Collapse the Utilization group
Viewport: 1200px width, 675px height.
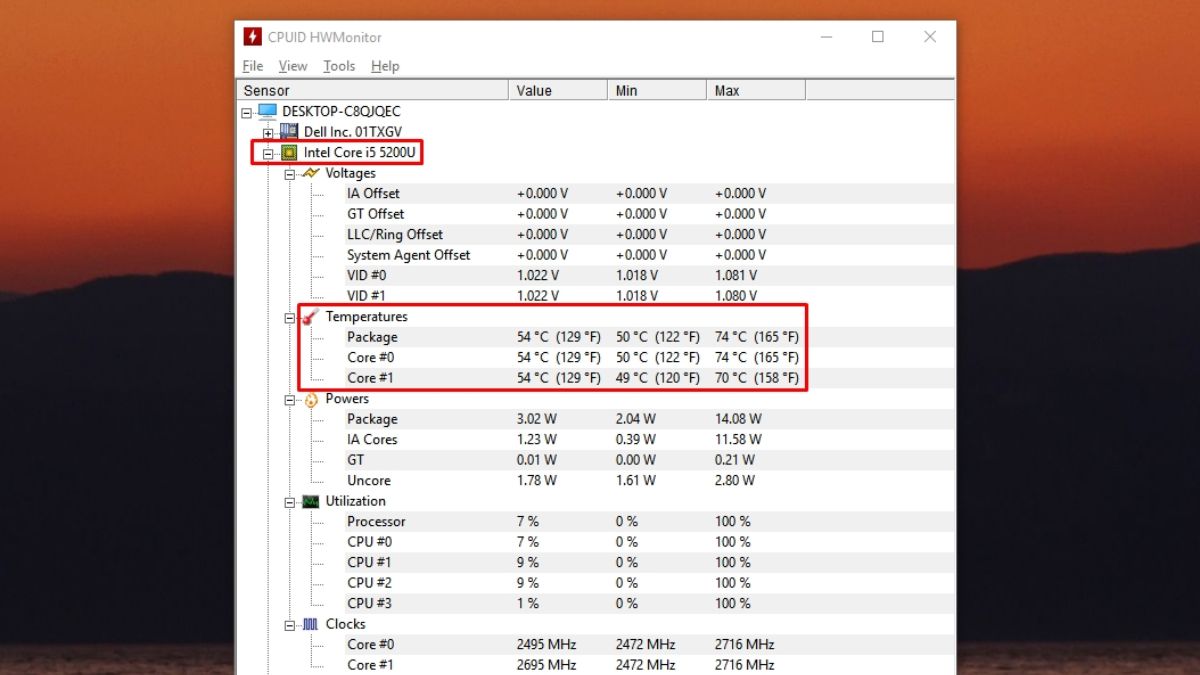click(290, 502)
